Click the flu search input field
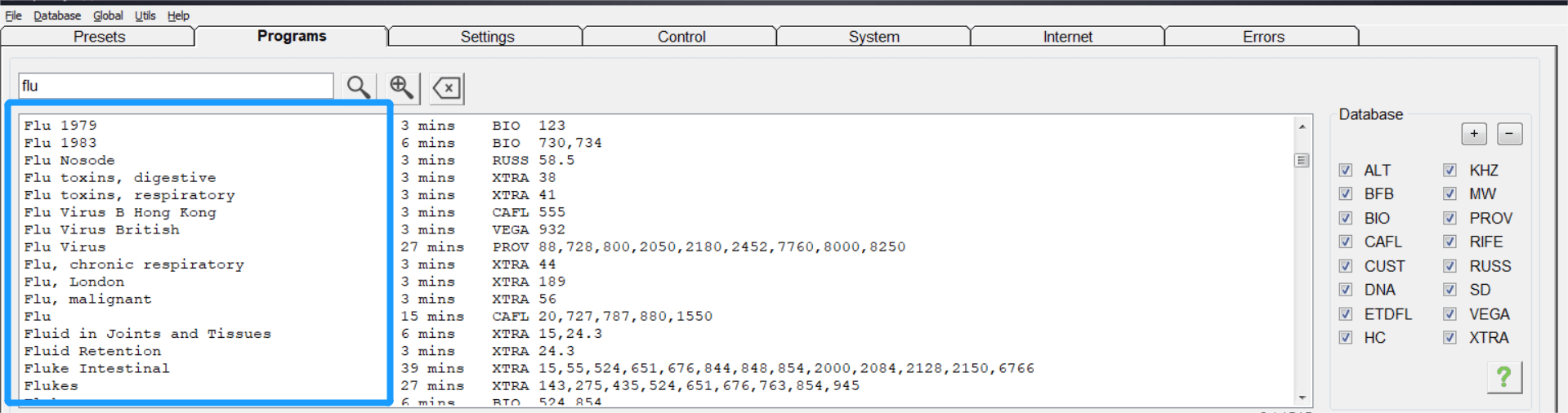This screenshot has height=413, width=1568. [x=176, y=86]
